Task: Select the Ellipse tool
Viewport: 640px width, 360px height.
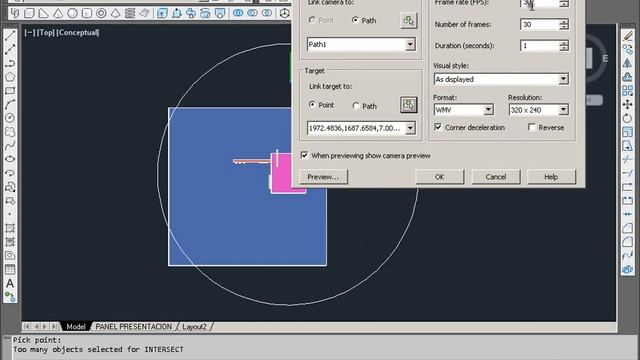Action: (x=10, y=159)
